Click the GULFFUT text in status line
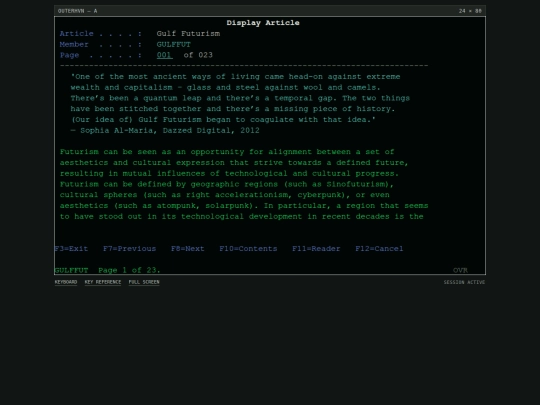The height and width of the screenshot is (405, 540). (x=71, y=270)
